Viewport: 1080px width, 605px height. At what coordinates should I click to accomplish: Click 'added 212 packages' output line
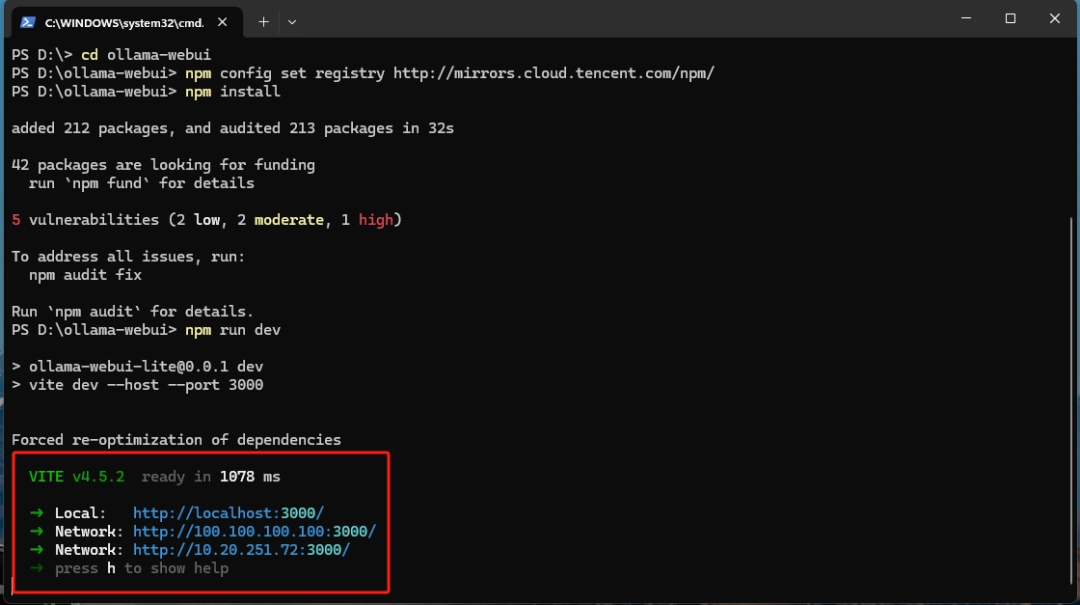point(233,128)
